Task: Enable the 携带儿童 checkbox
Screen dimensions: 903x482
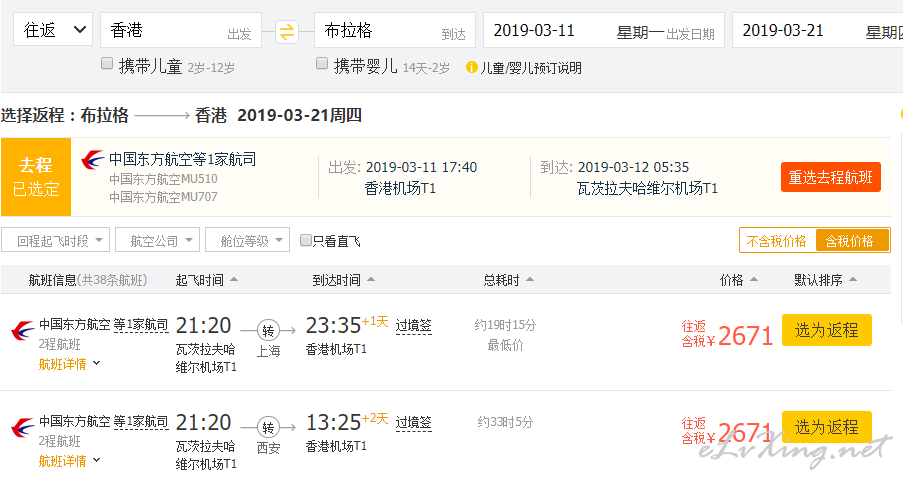Action: tap(107, 64)
